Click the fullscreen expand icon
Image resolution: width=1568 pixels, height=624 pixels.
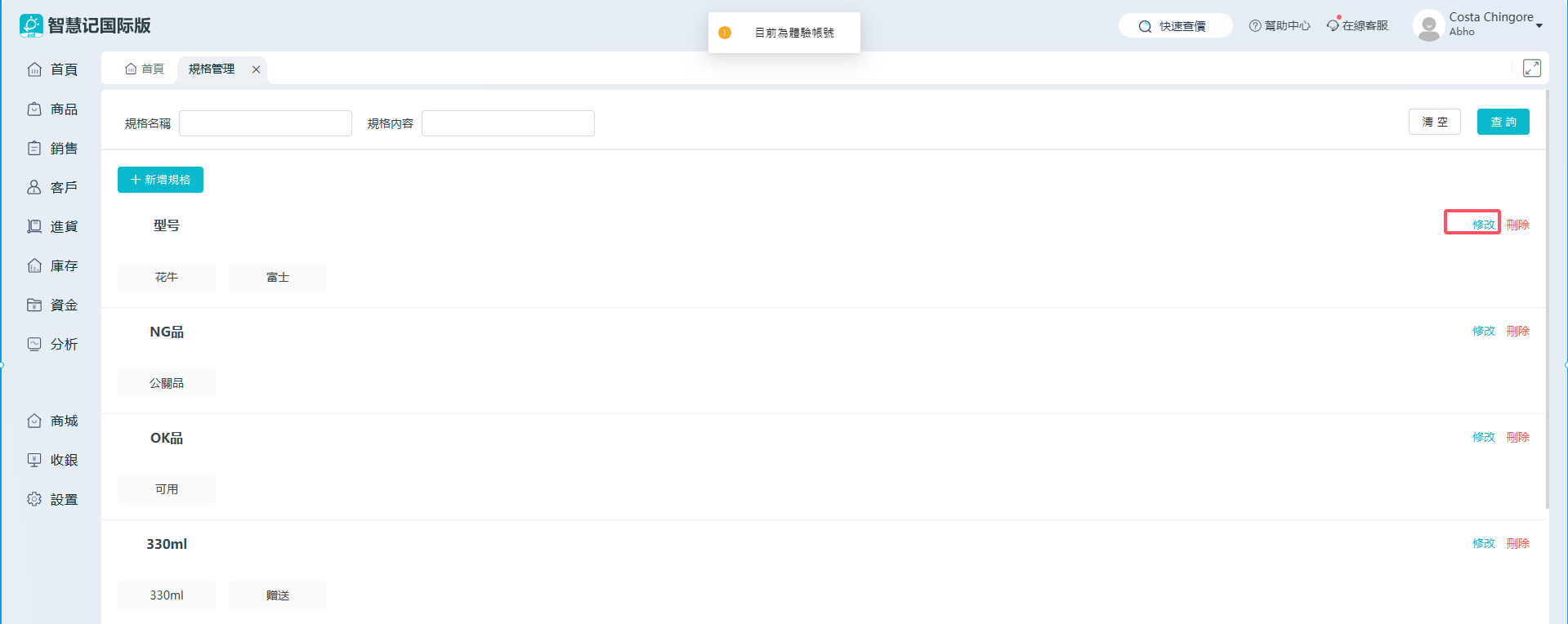coord(1531,69)
